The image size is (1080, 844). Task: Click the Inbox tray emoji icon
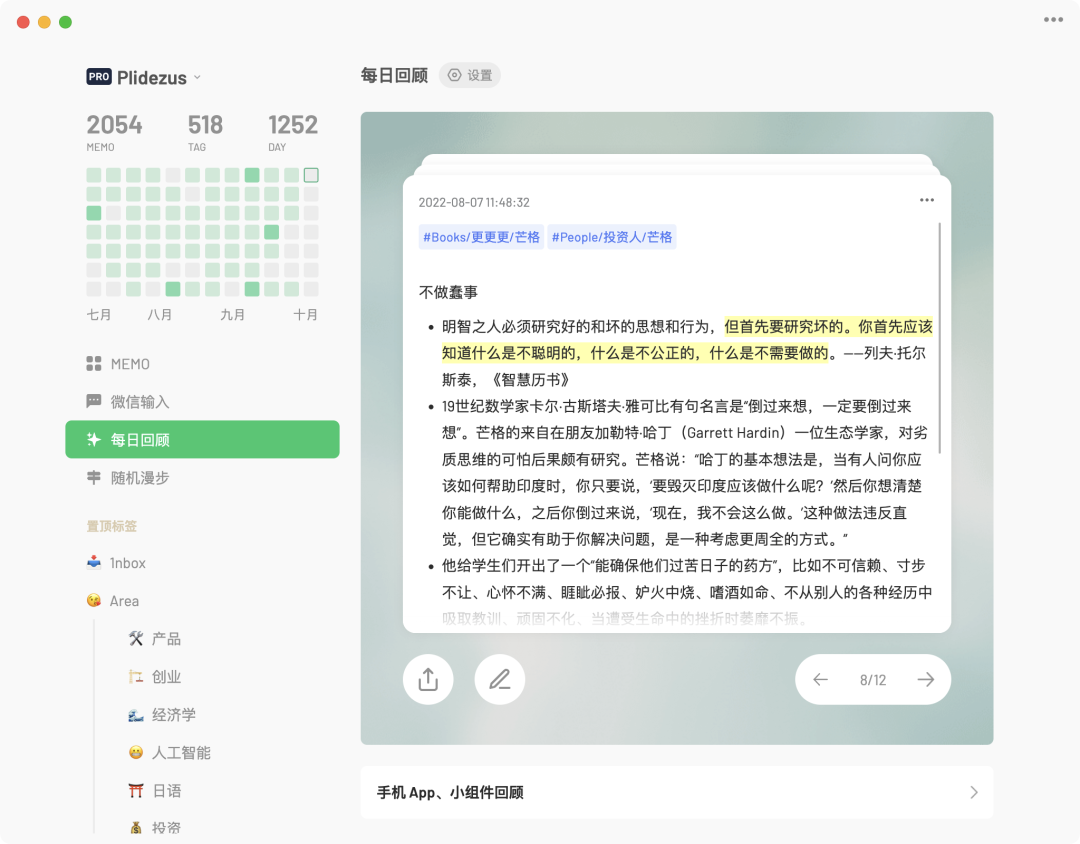coord(94,562)
